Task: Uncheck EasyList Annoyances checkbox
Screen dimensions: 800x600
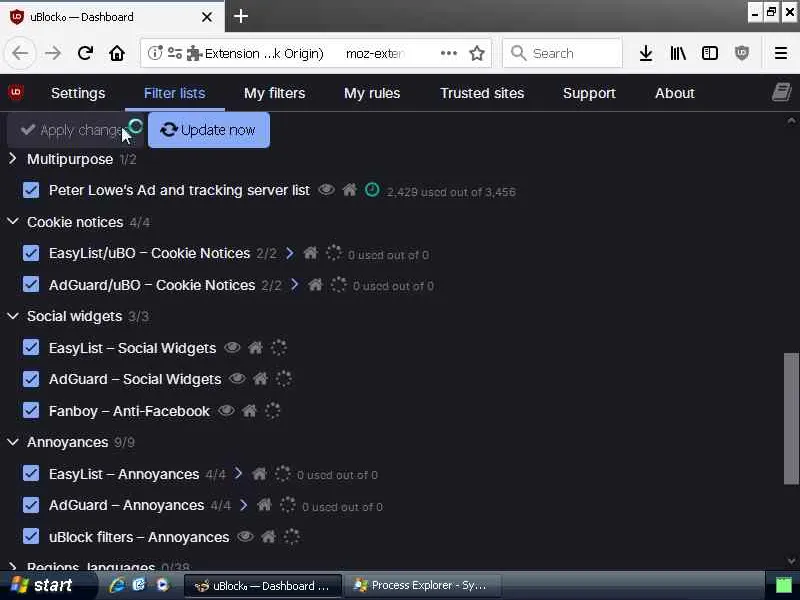Action: [x=31, y=473]
